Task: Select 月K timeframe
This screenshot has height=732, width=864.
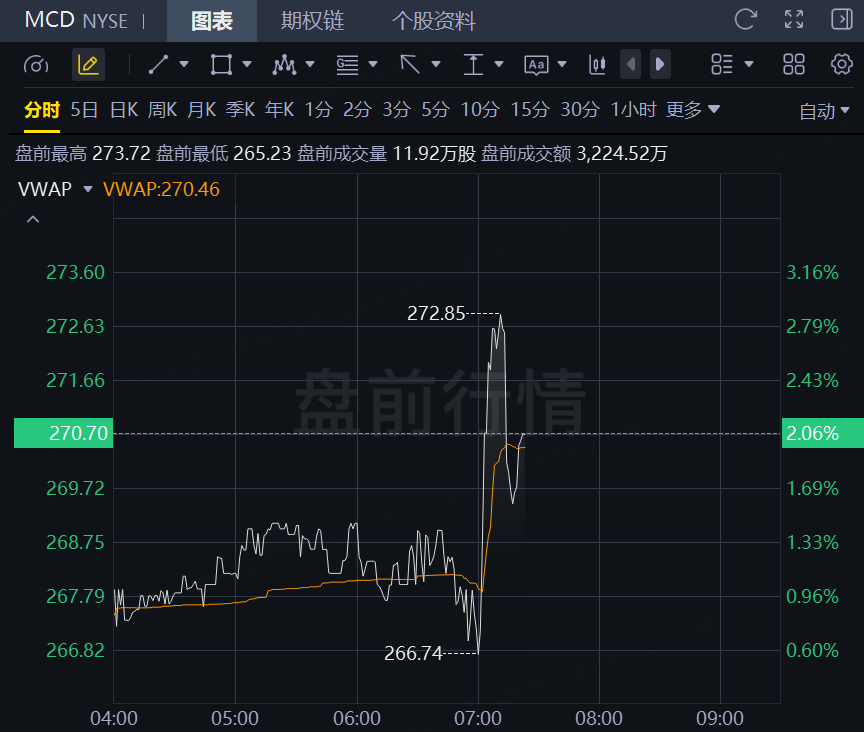Action: point(202,110)
